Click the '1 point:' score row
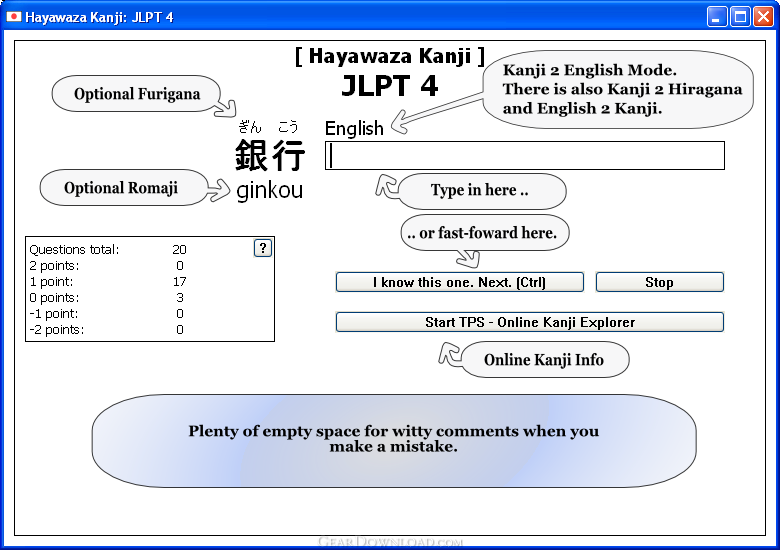Viewport: 780px width, 550px height. click(x=107, y=281)
